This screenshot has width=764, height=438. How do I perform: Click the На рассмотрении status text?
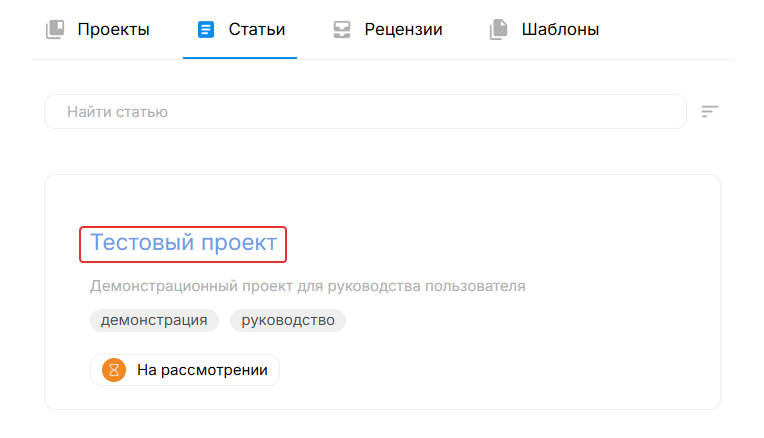(x=202, y=370)
